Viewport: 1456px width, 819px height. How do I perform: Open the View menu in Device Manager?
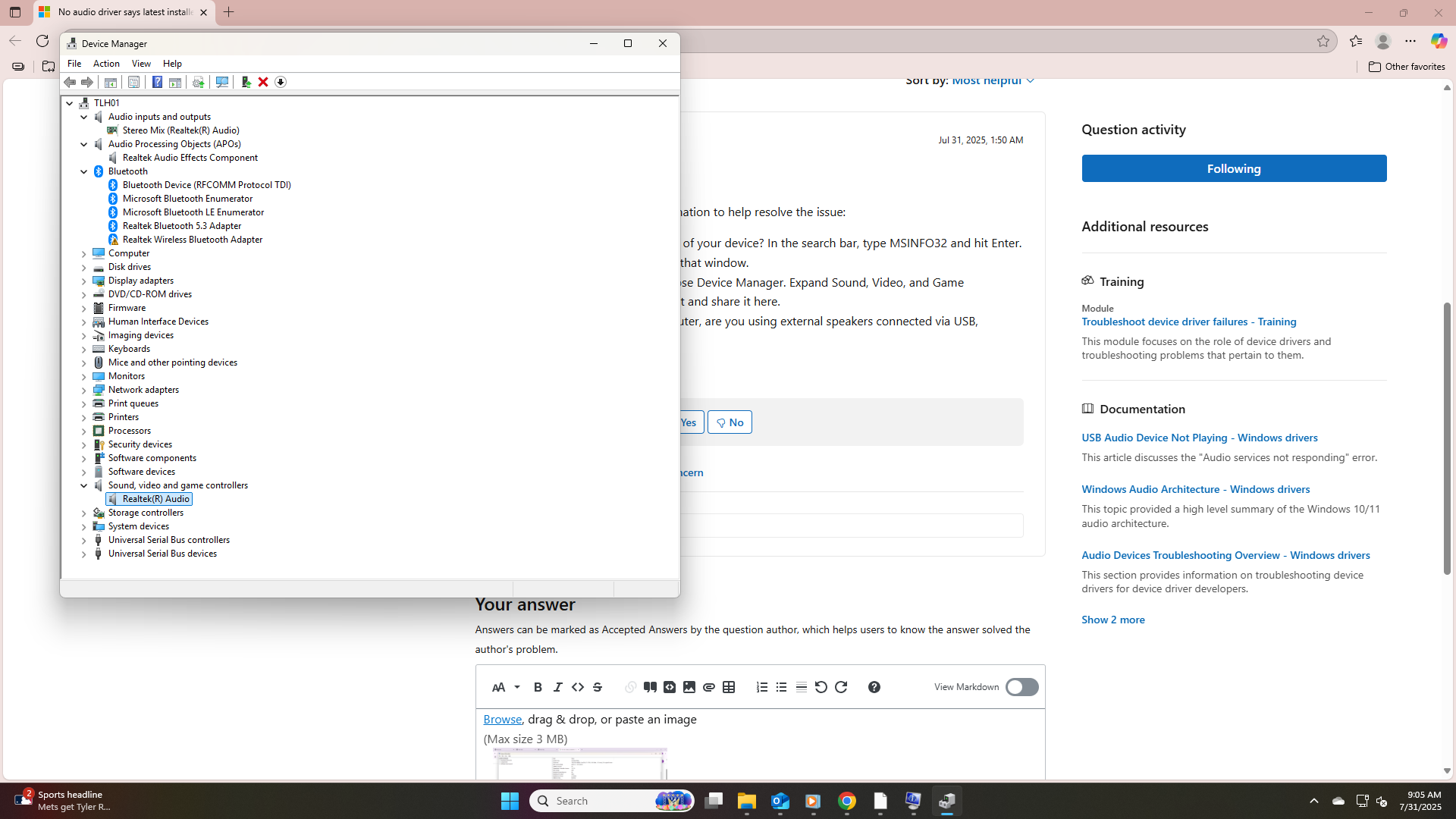pos(141,64)
